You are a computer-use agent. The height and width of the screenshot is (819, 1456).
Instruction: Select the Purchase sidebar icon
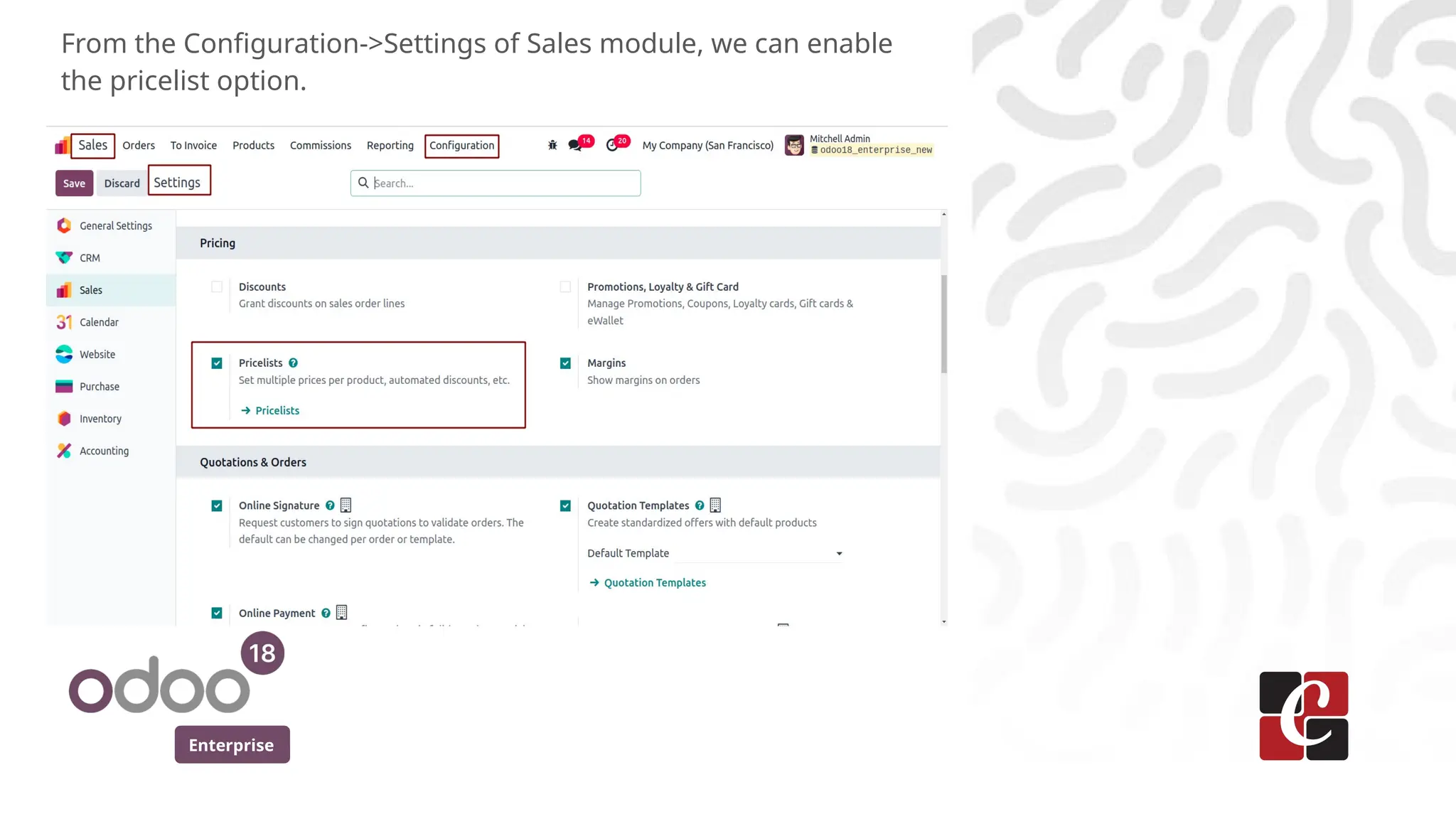click(64, 386)
